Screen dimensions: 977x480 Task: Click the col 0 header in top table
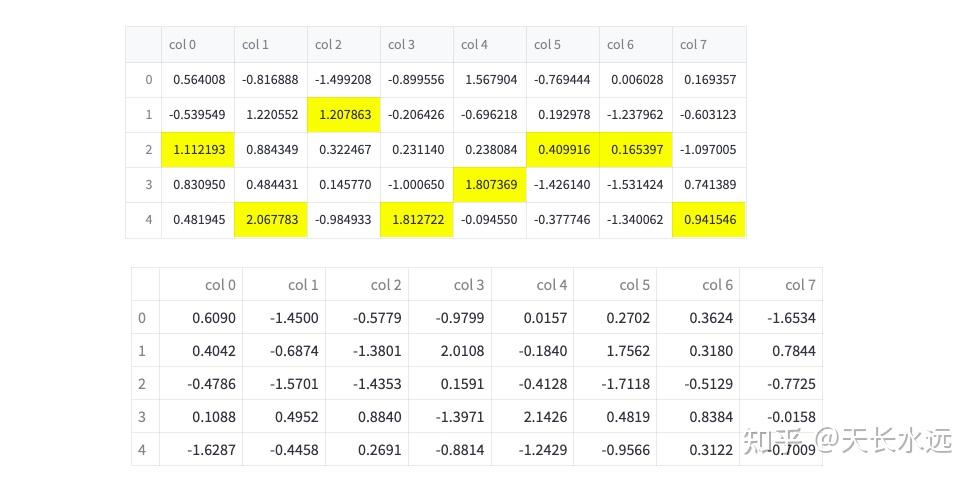tap(198, 45)
